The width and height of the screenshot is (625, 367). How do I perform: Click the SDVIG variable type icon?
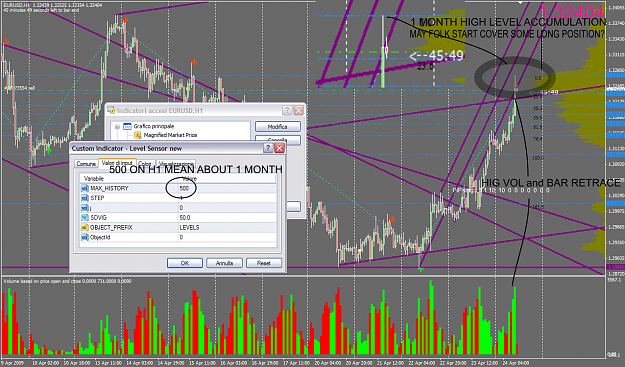coord(85,218)
